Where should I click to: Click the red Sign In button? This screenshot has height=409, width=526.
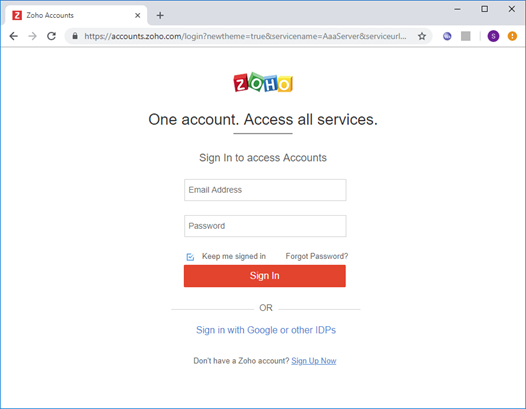pyautogui.click(x=265, y=276)
